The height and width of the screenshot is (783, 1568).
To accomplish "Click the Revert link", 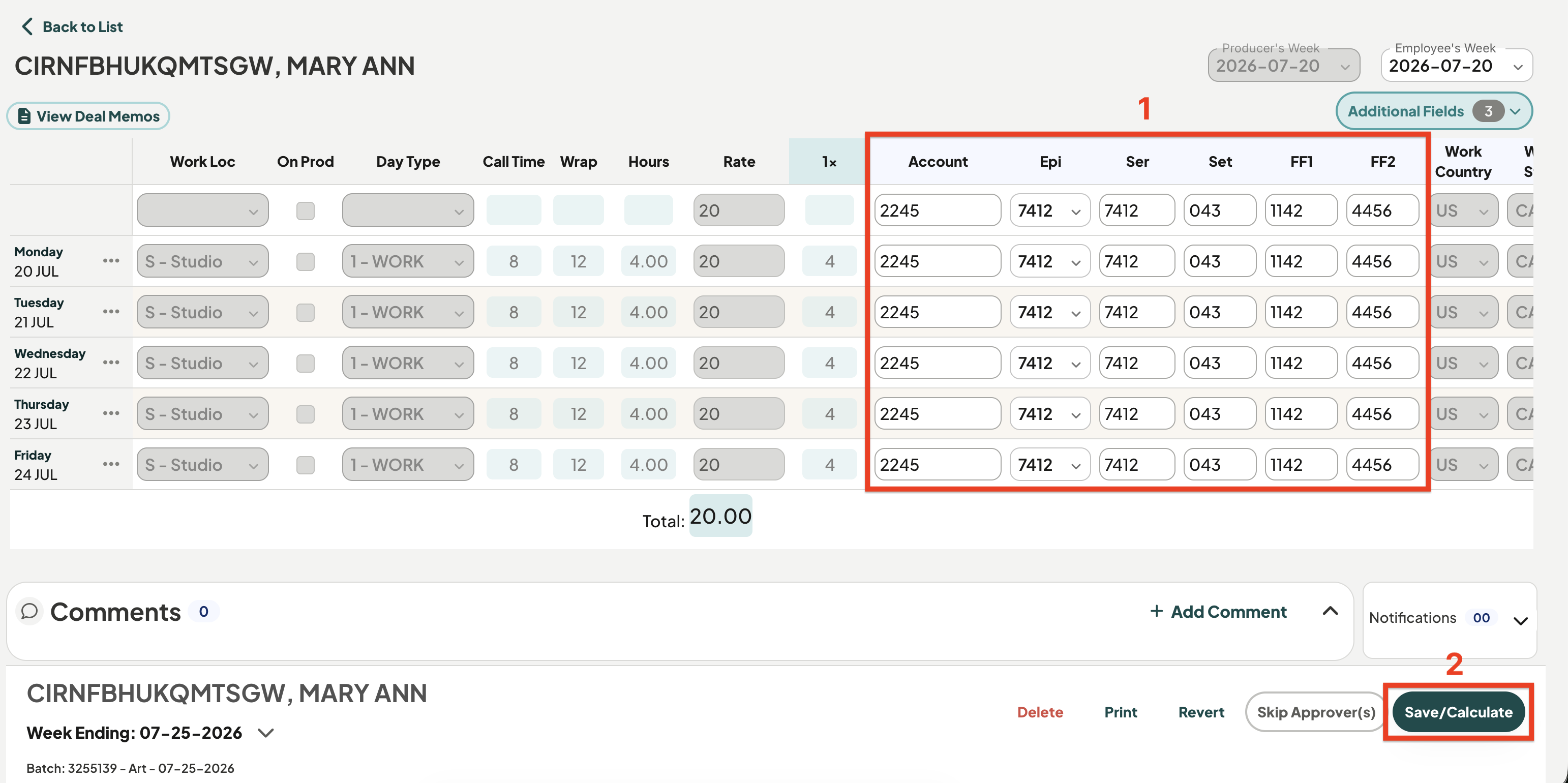I will (1200, 712).
